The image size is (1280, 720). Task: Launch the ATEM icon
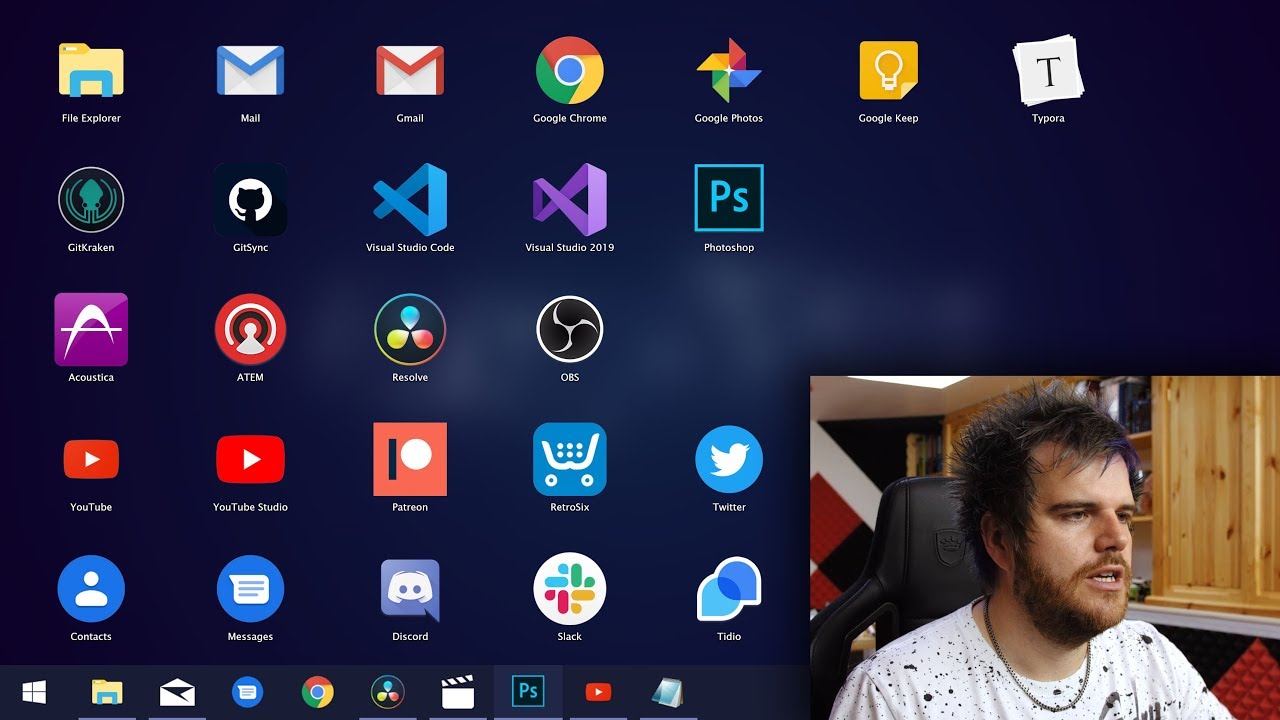[250, 329]
